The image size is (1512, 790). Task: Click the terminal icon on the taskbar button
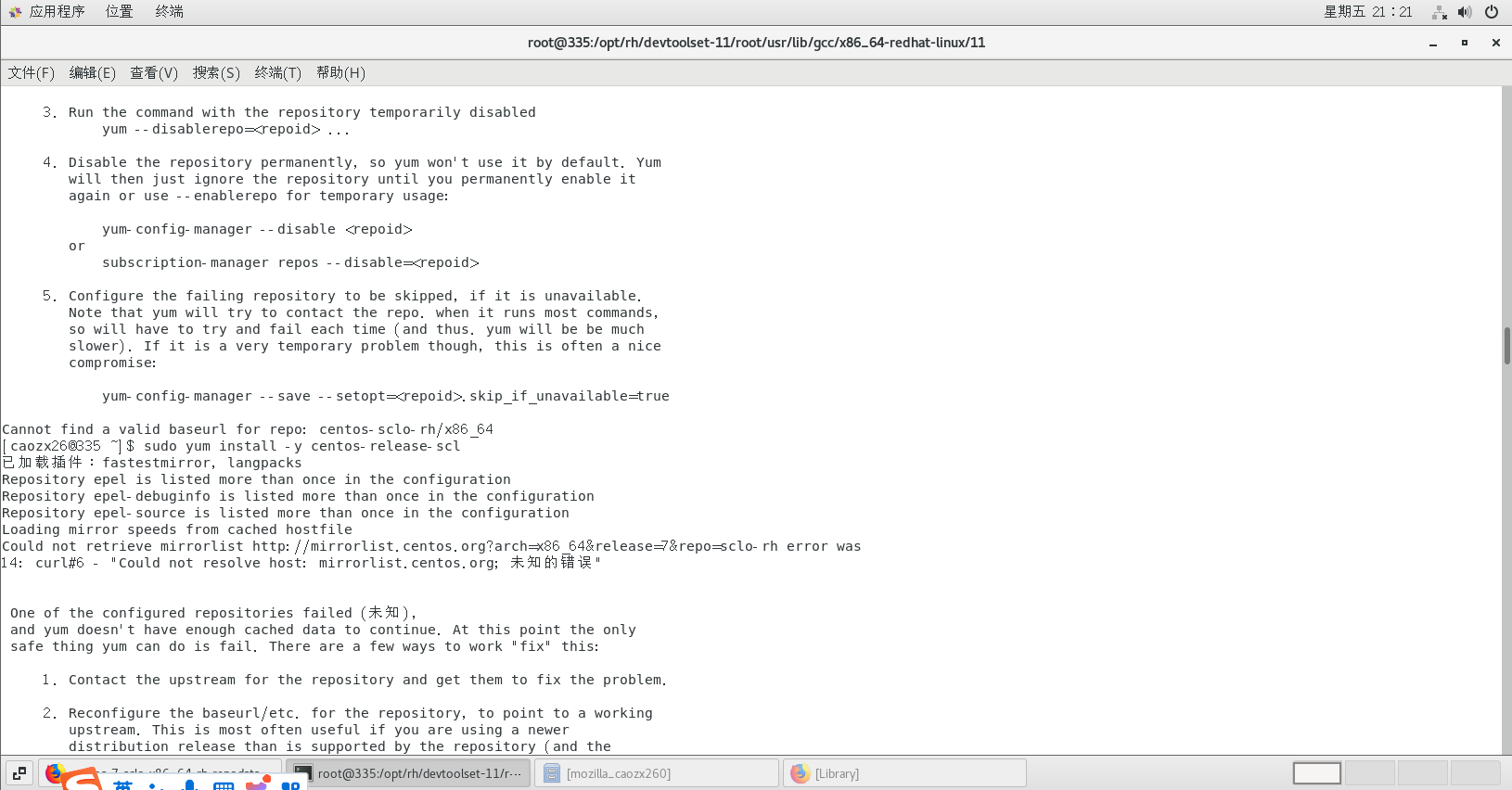[x=302, y=772]
